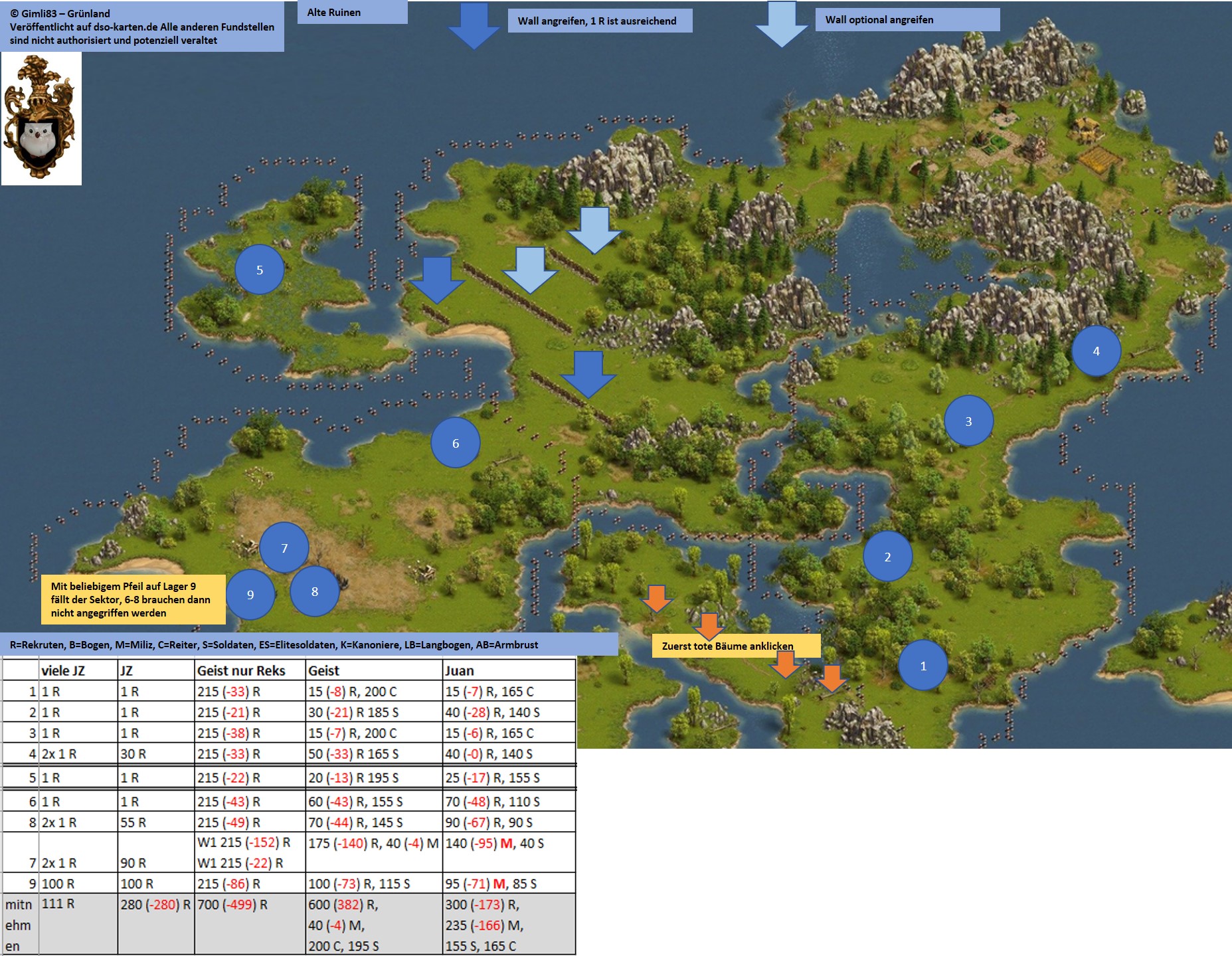The width and height of the screenshot is (1232, 956).
Task: Click the camp 7 circle marker
Action: point(284,548)
